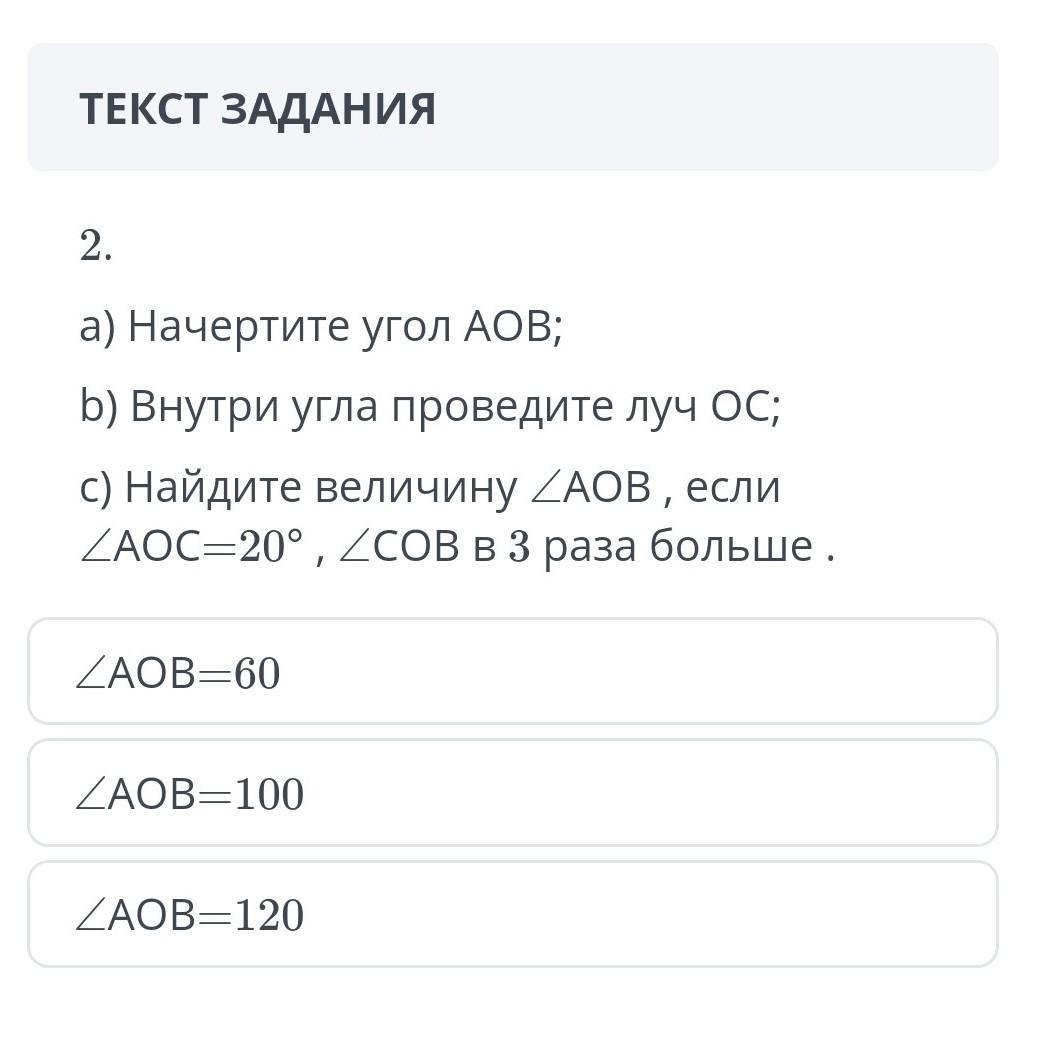This screenshot has height=1043, width=1039.
Task: Click the word 'если' in the question
Action: click(x=732, y=488)
